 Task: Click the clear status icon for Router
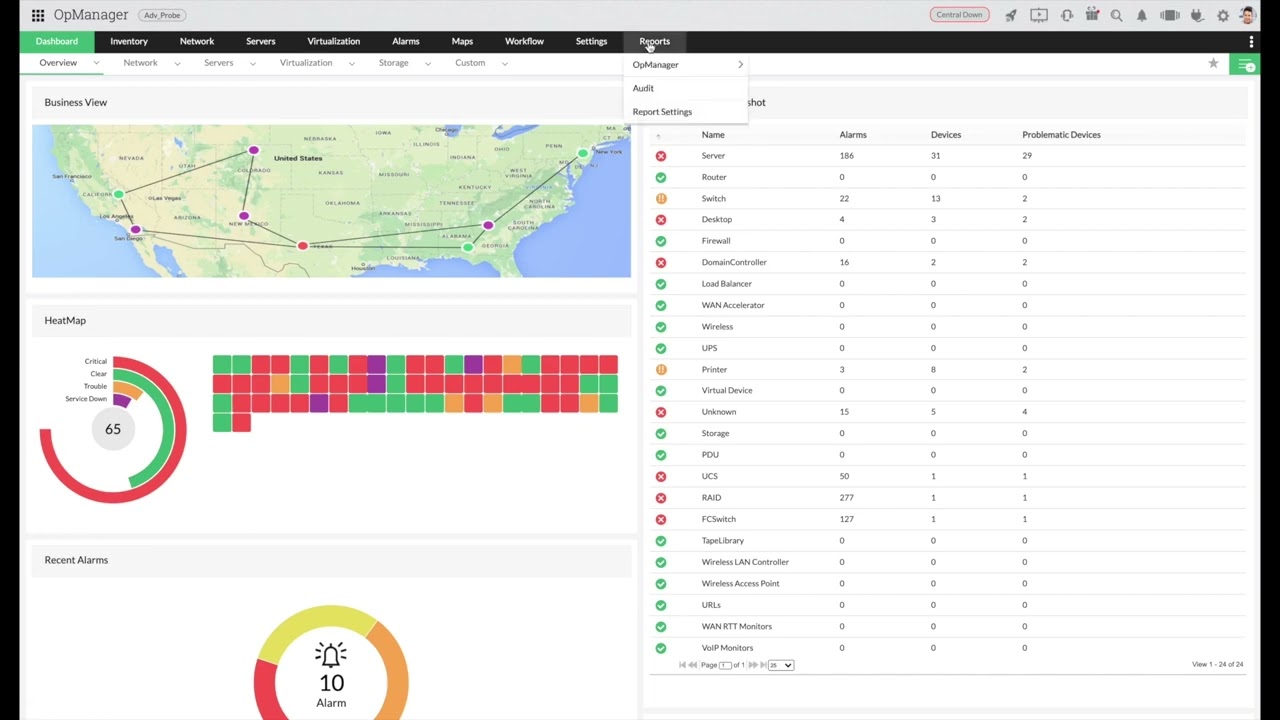(x=661, y=177)
